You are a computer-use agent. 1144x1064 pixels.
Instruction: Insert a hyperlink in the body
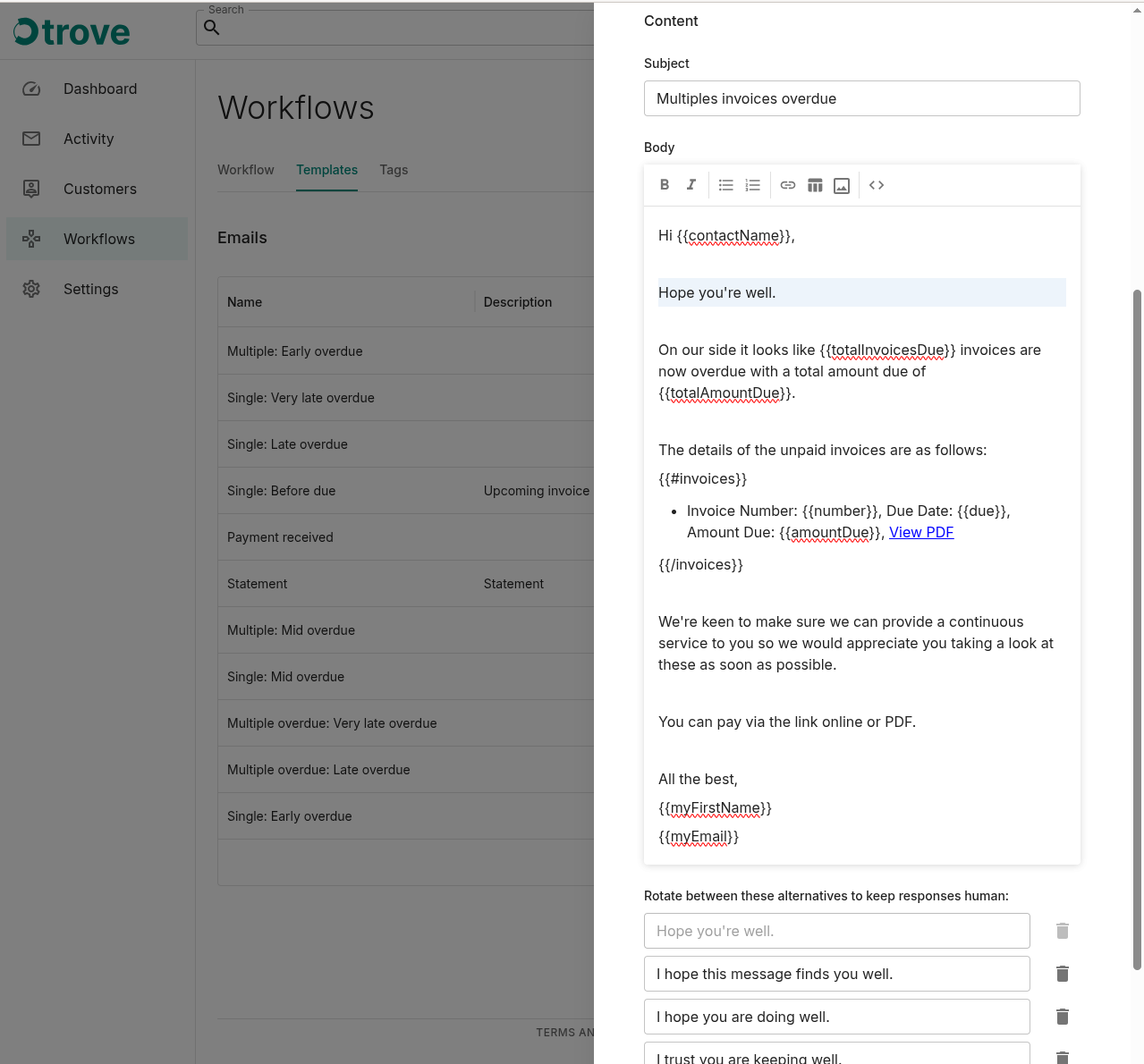(788, 185)
